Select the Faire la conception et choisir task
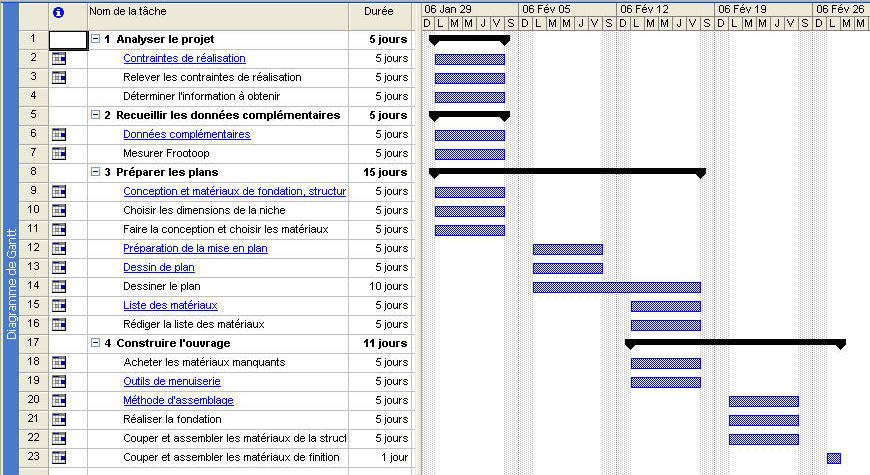The height and width of the screenshot is (475, 870). [226, 229]
